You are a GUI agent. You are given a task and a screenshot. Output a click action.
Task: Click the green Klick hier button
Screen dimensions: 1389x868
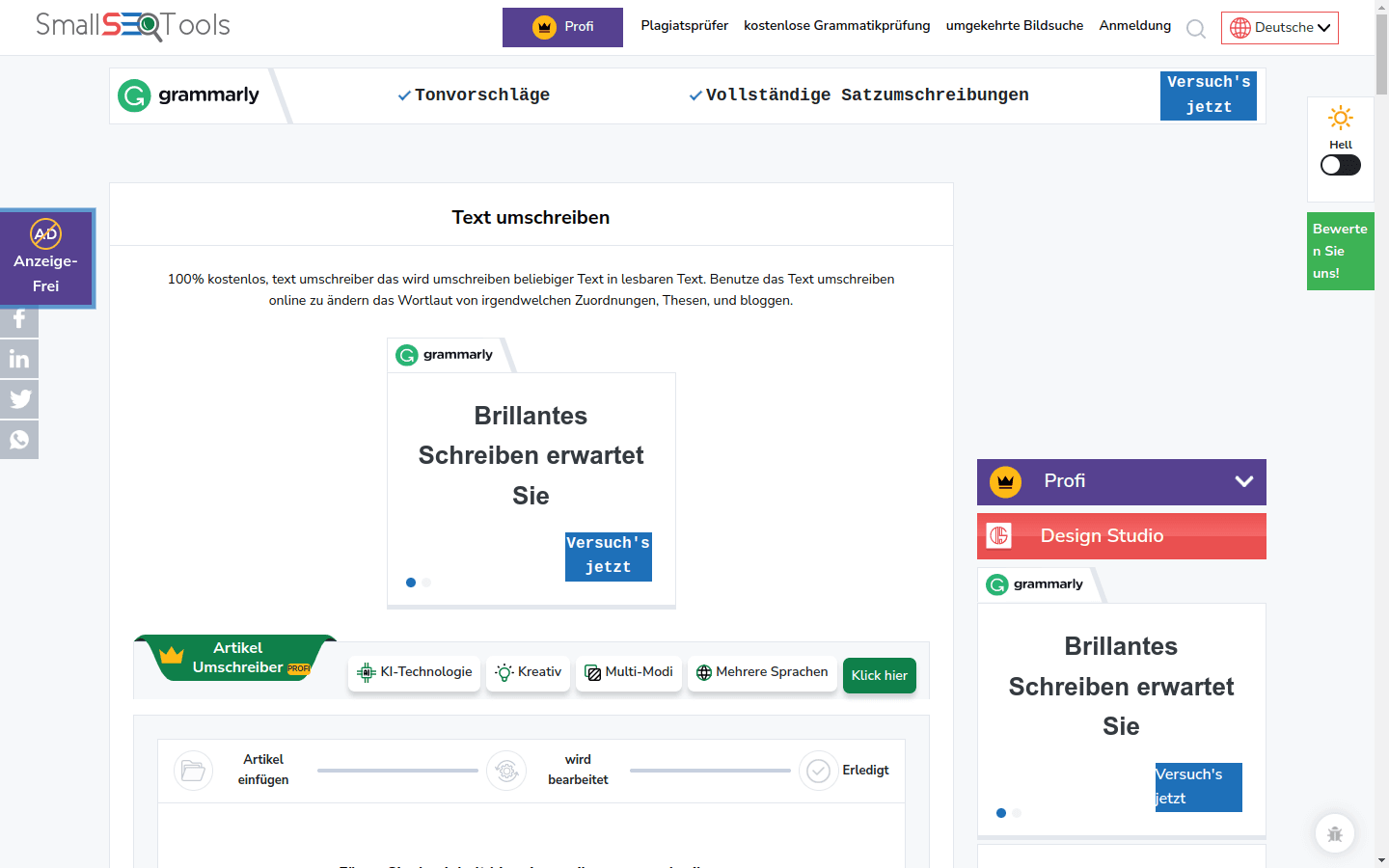click(x=879, y=675)
